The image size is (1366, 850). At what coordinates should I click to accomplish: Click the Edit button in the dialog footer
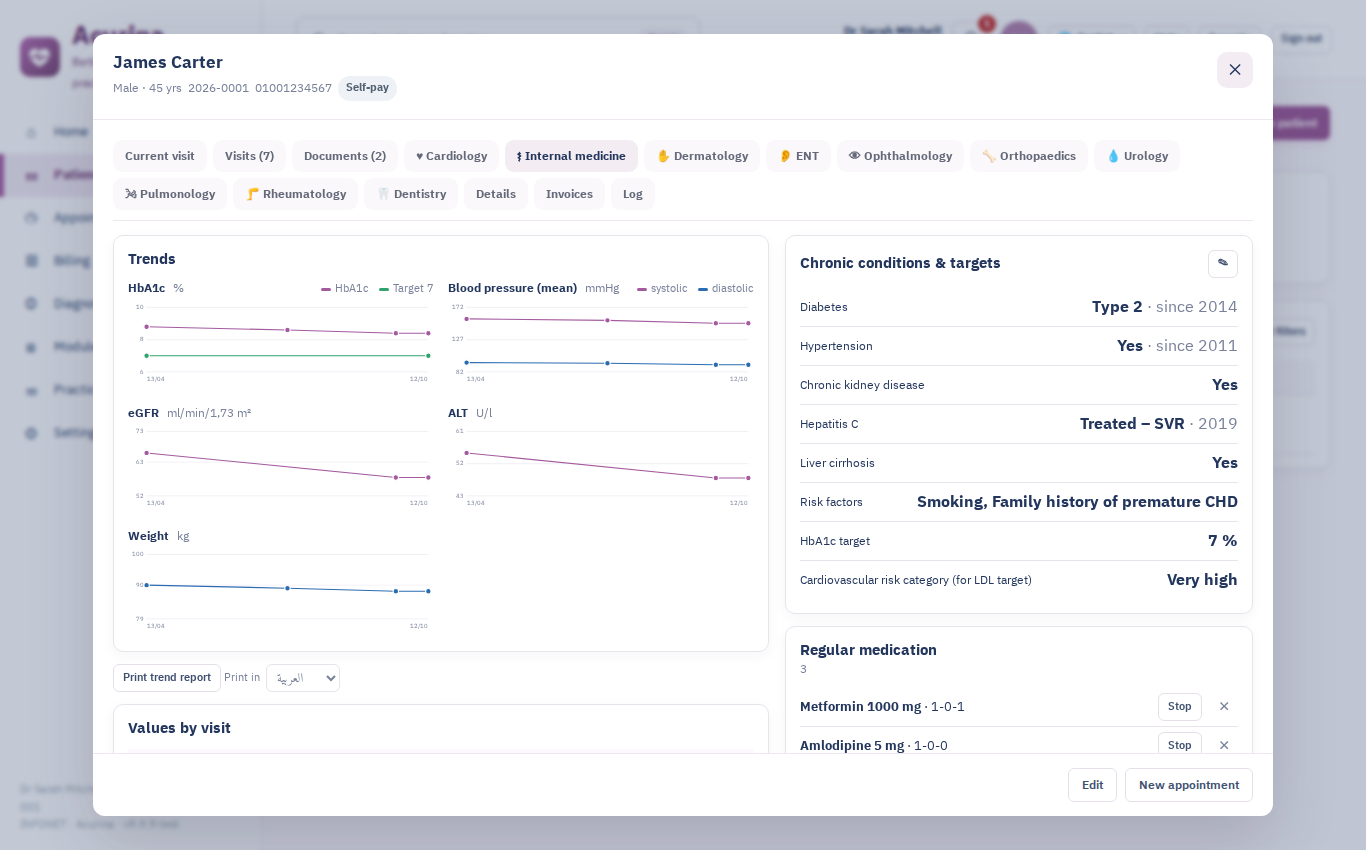[x=1092, y=785]
